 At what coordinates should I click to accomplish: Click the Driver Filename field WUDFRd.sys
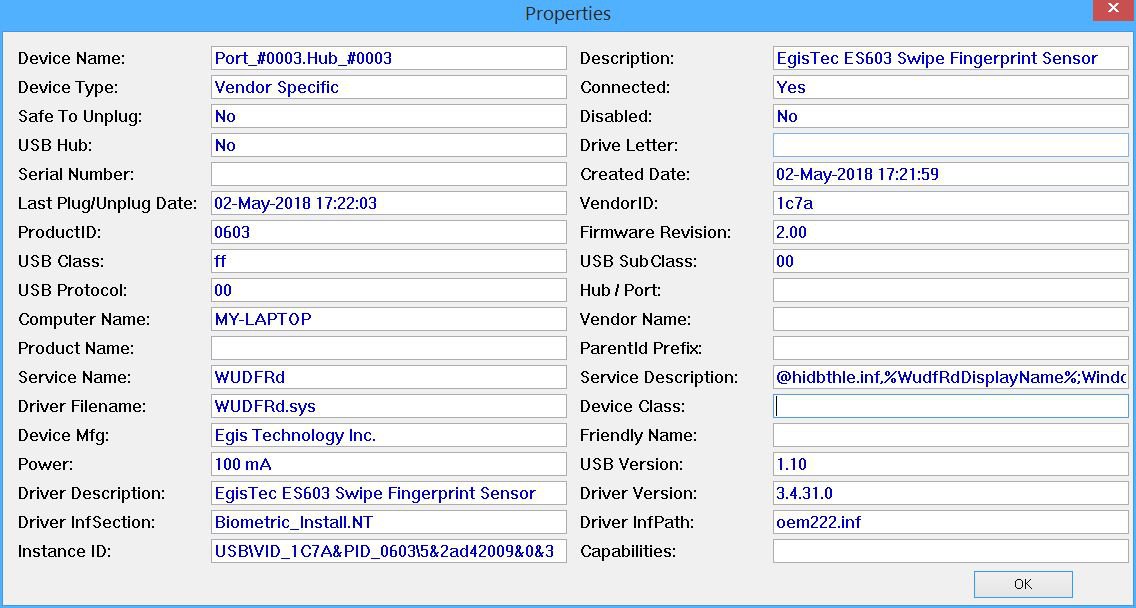(x=388, y=406)
